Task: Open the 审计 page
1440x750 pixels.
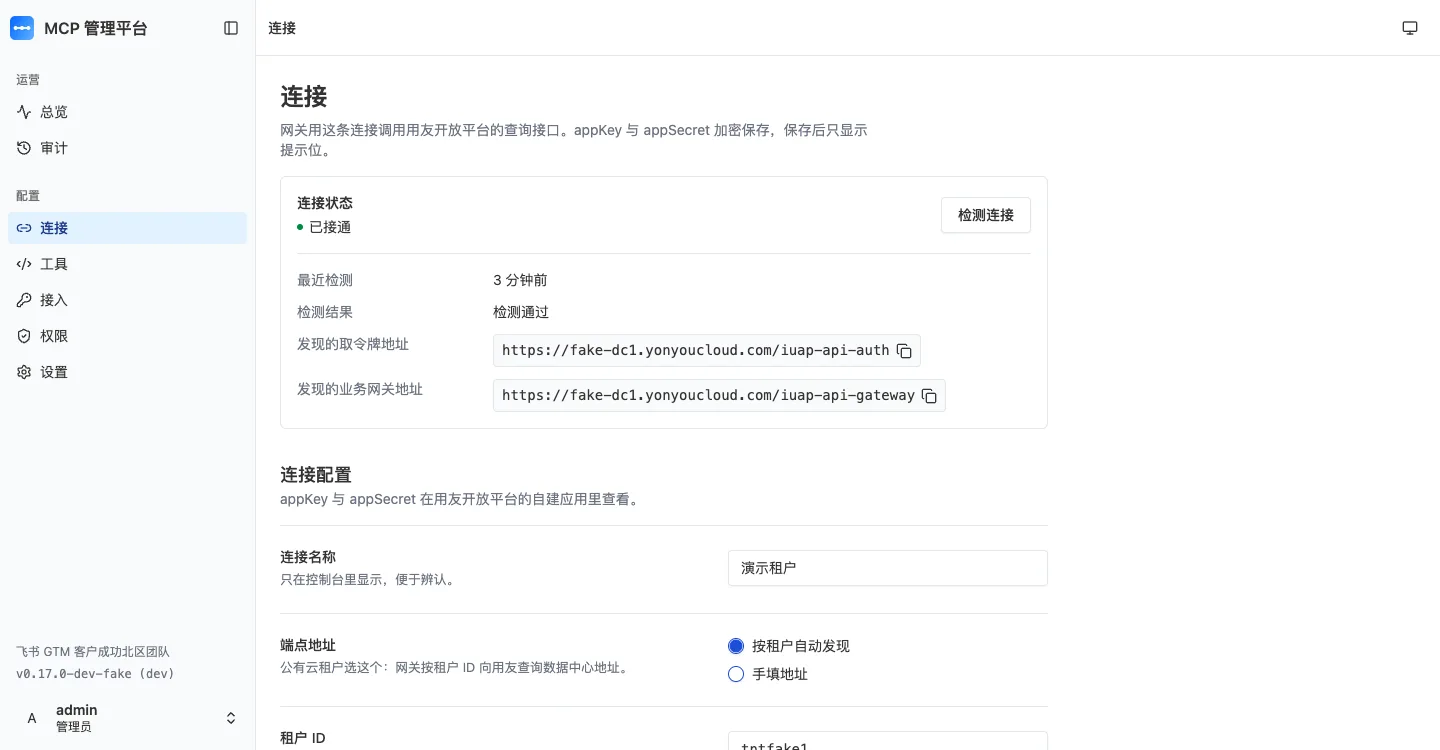Action: (127, 148)
